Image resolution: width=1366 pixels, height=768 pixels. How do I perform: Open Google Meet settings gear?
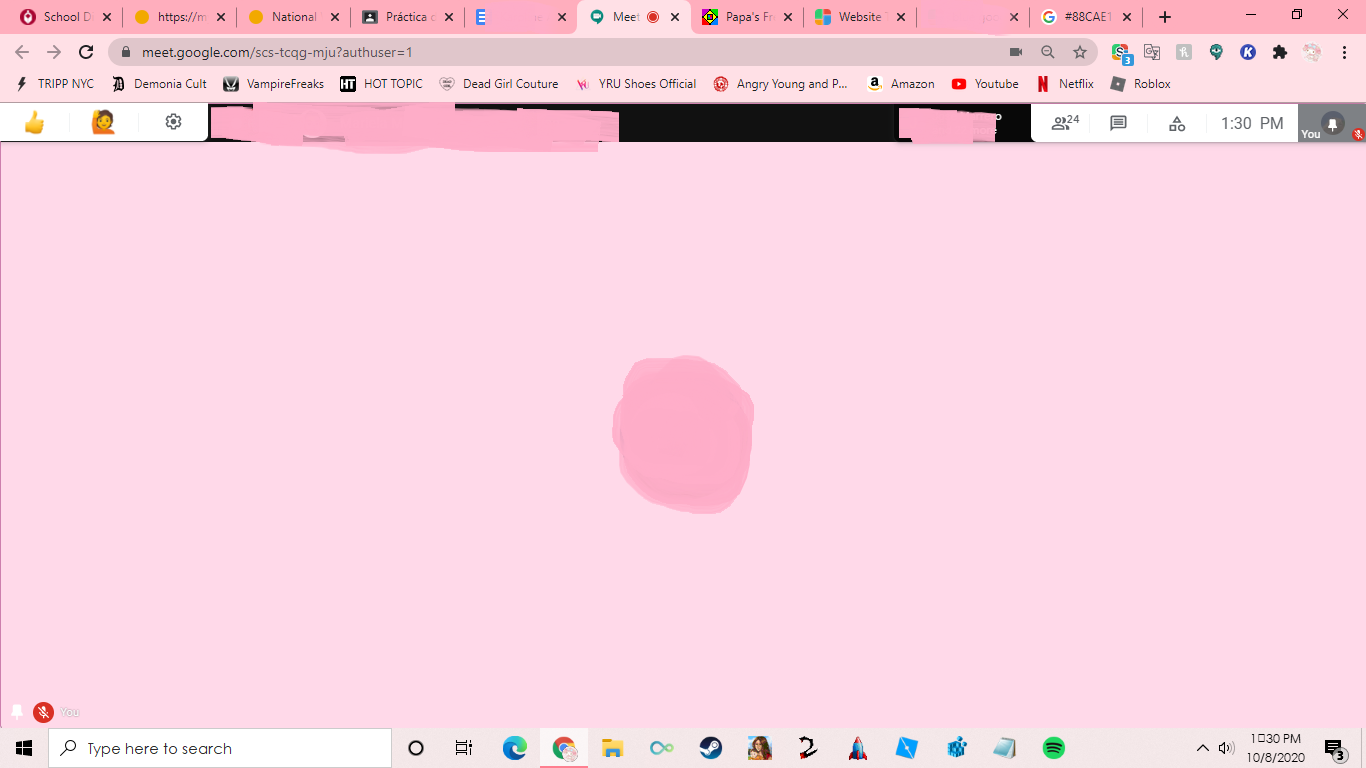coord(172,121)
